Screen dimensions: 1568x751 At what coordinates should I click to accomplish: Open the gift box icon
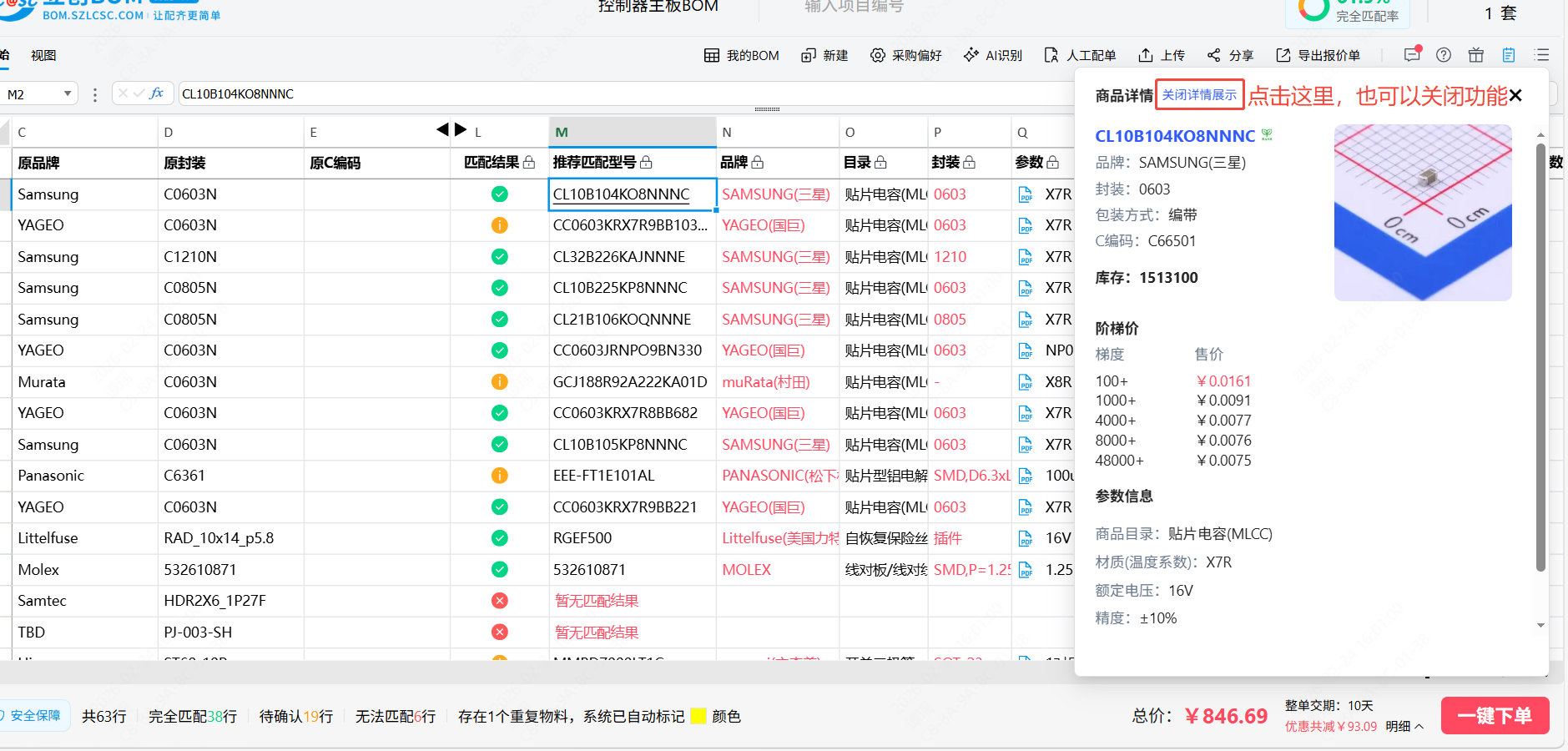pyautogui.click(x=1476, y=55)
